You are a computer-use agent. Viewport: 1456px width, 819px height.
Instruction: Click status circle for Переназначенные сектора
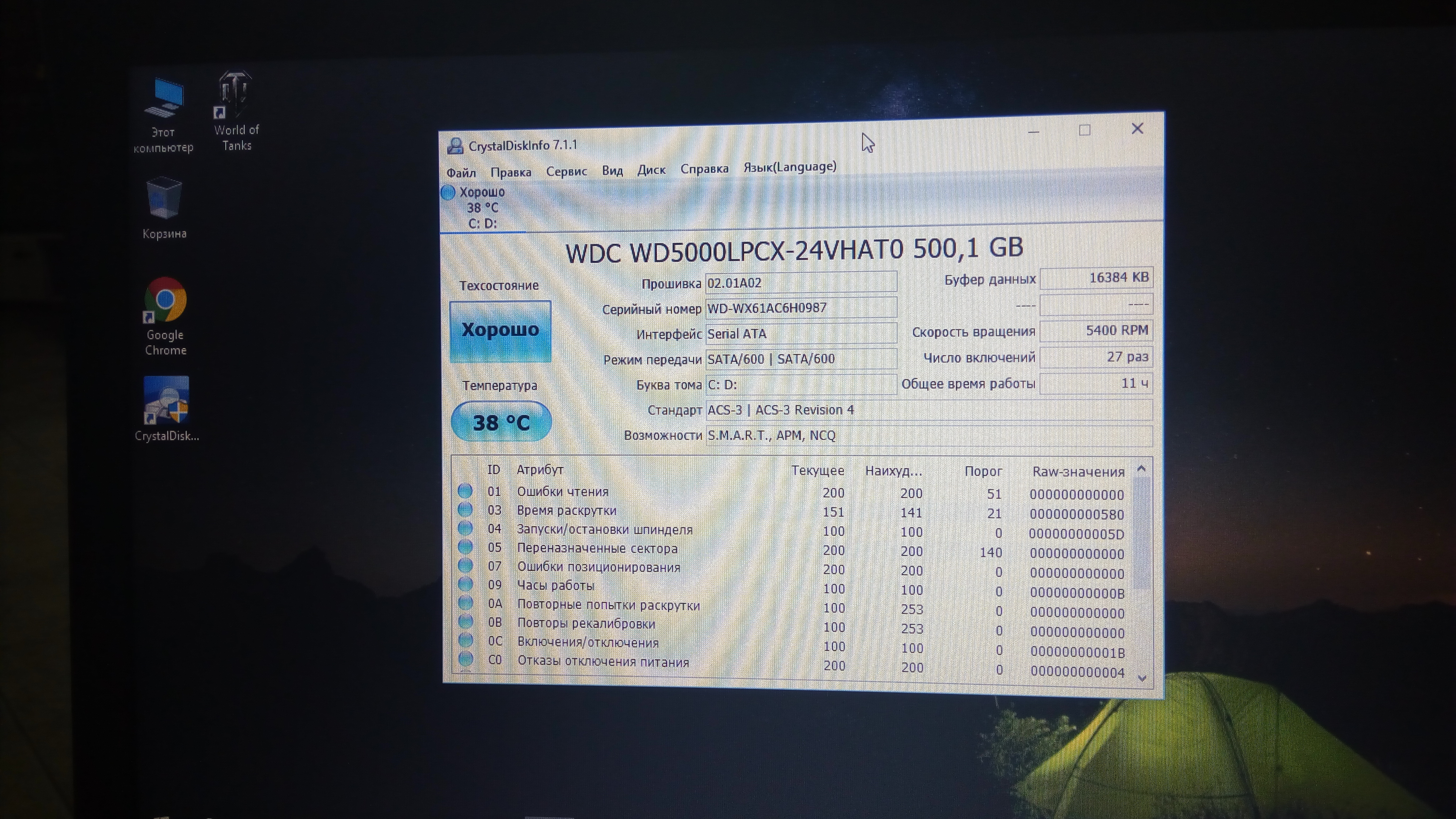[x=465, y=547]
